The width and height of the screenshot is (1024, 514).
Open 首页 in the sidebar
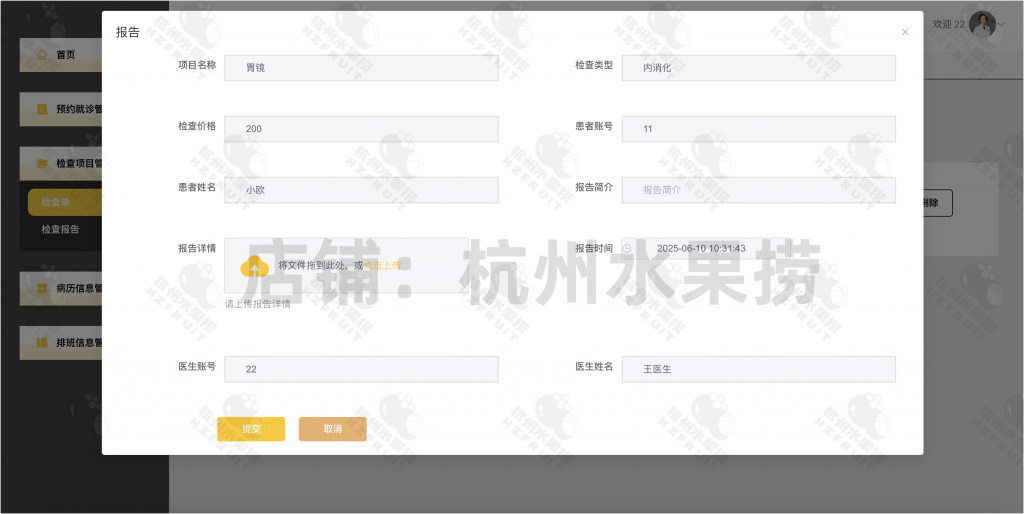(x=61, y=55)
